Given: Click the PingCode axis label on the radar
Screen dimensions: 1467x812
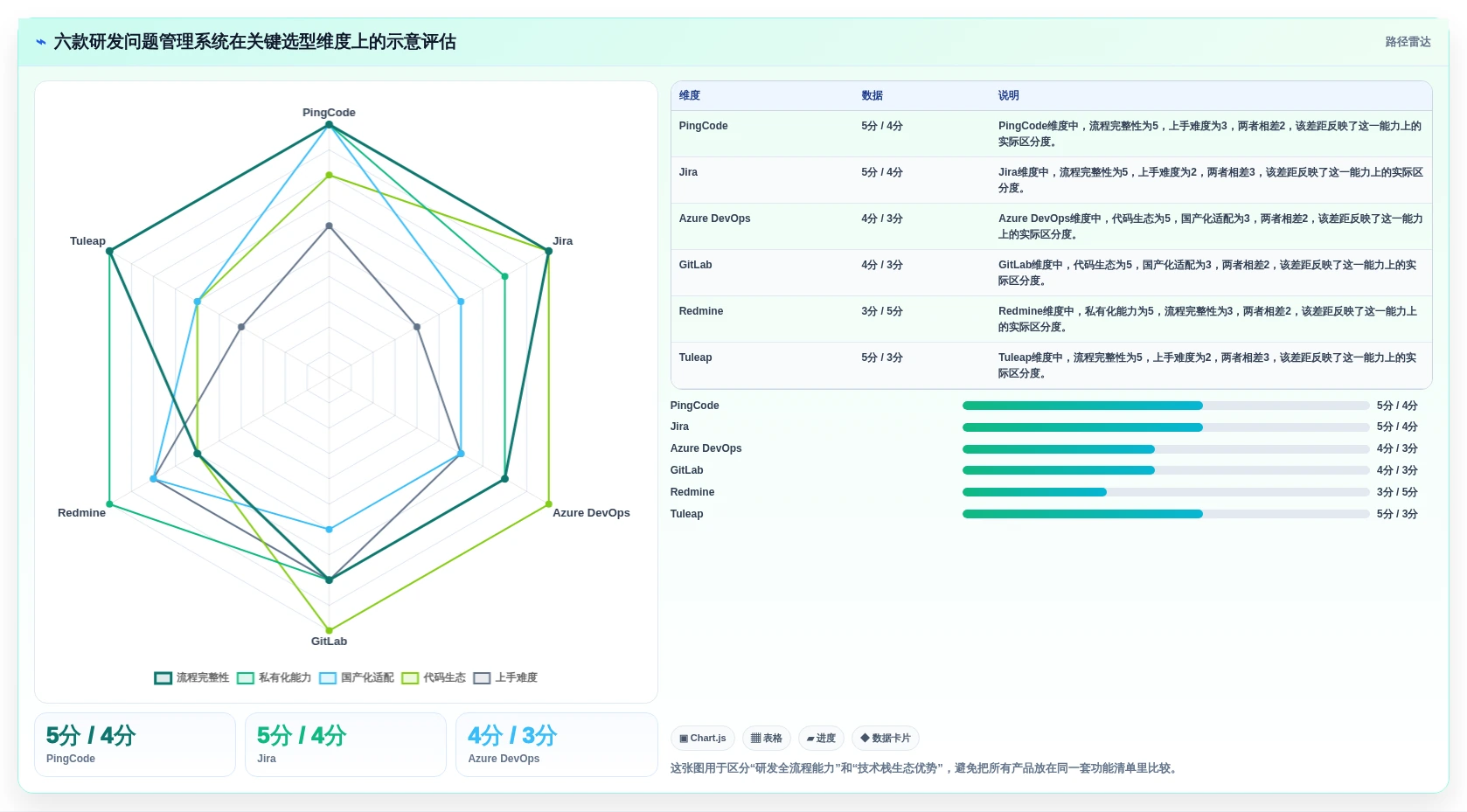Looking at the screenshot, I should (329, 113).
